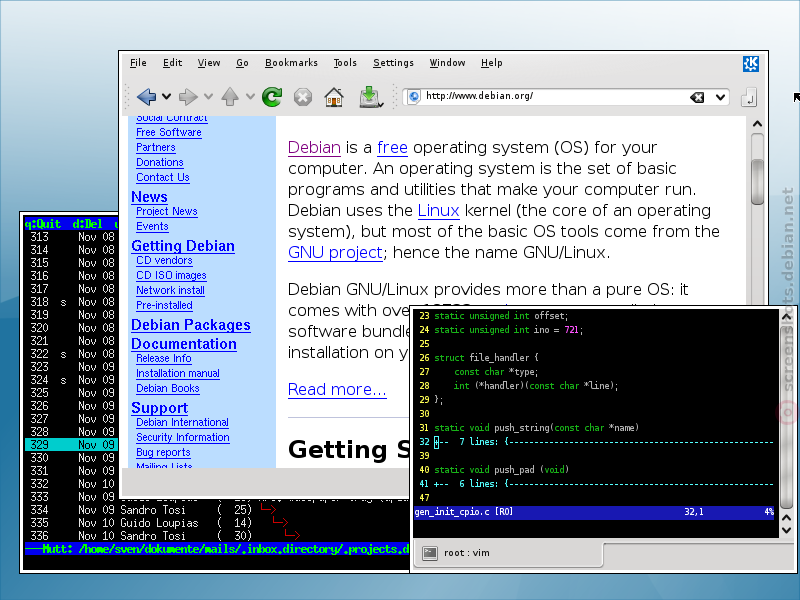Open Forward history dropdown arrow
The height and width of the screenshot is (600, 800).
point(208,96)
